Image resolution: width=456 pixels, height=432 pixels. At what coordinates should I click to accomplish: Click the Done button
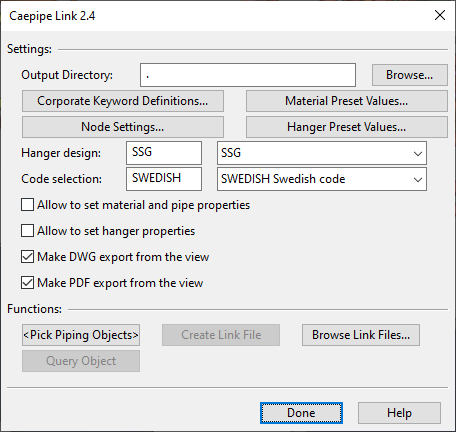tap(301, 413)
